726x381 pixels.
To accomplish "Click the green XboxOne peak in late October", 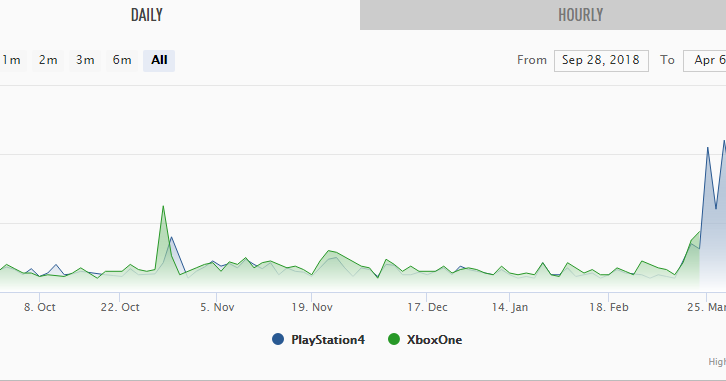I will 163,206.
